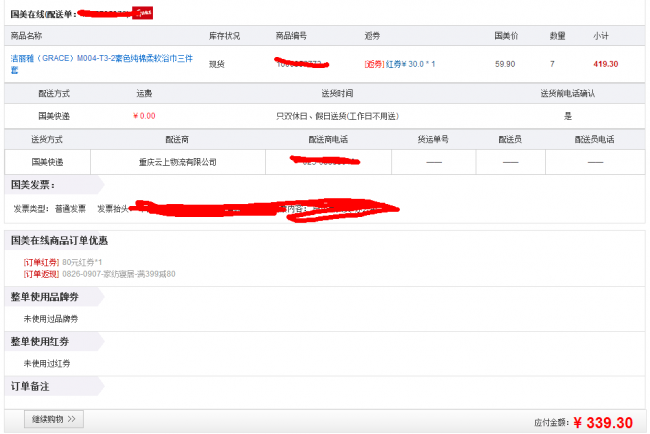Click the 订单备注 section tab
650x434 pixels.
tap(30, 385)
